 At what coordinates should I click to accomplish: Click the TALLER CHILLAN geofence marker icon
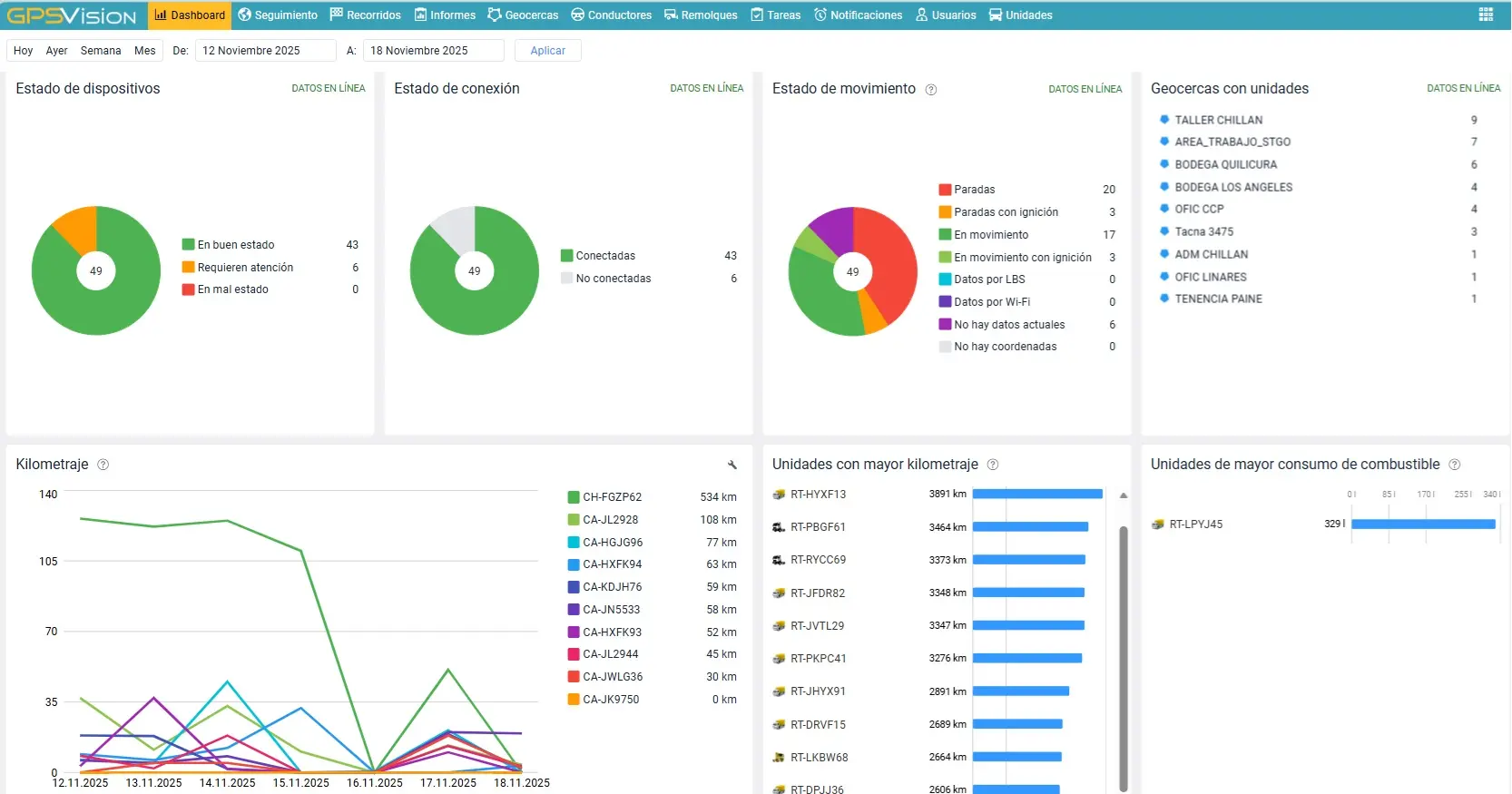[1164, 120]
